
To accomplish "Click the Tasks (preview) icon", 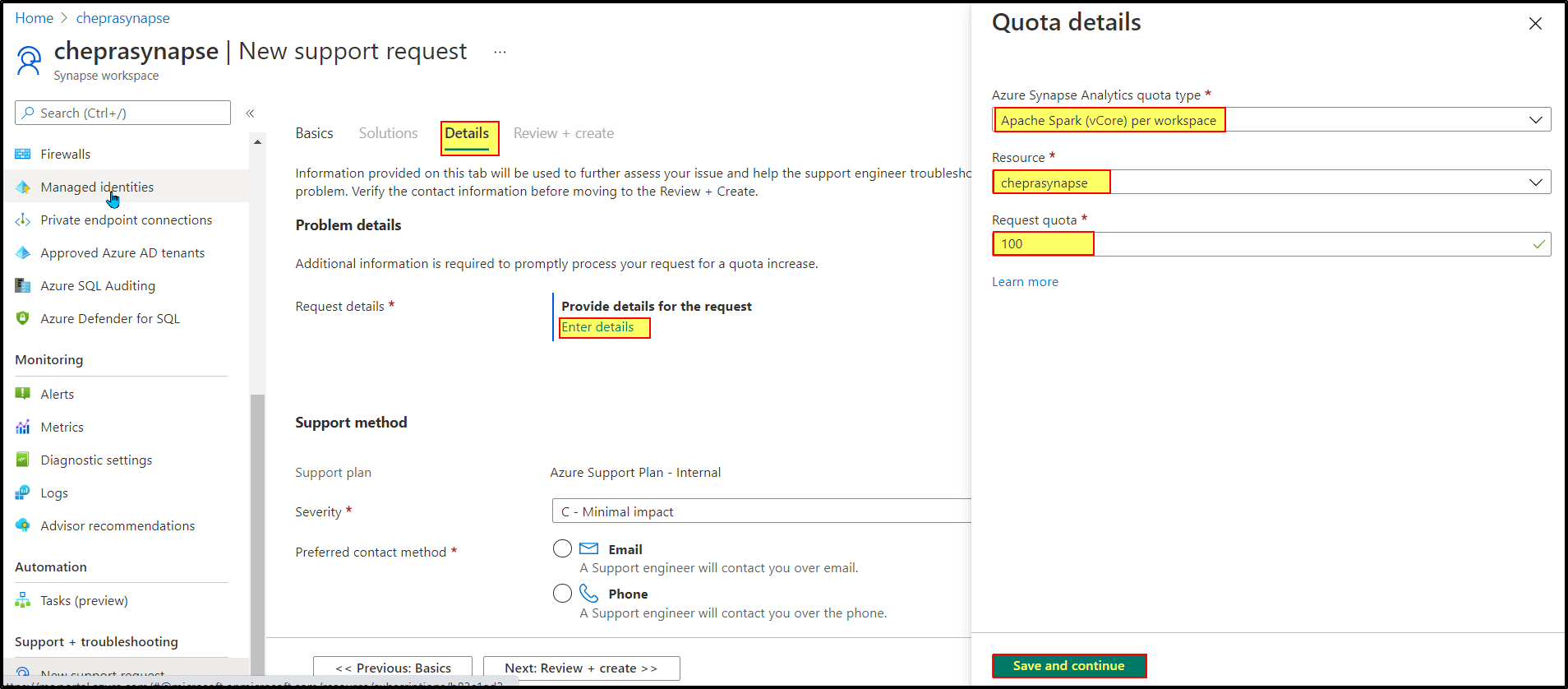I will point(23,601).
